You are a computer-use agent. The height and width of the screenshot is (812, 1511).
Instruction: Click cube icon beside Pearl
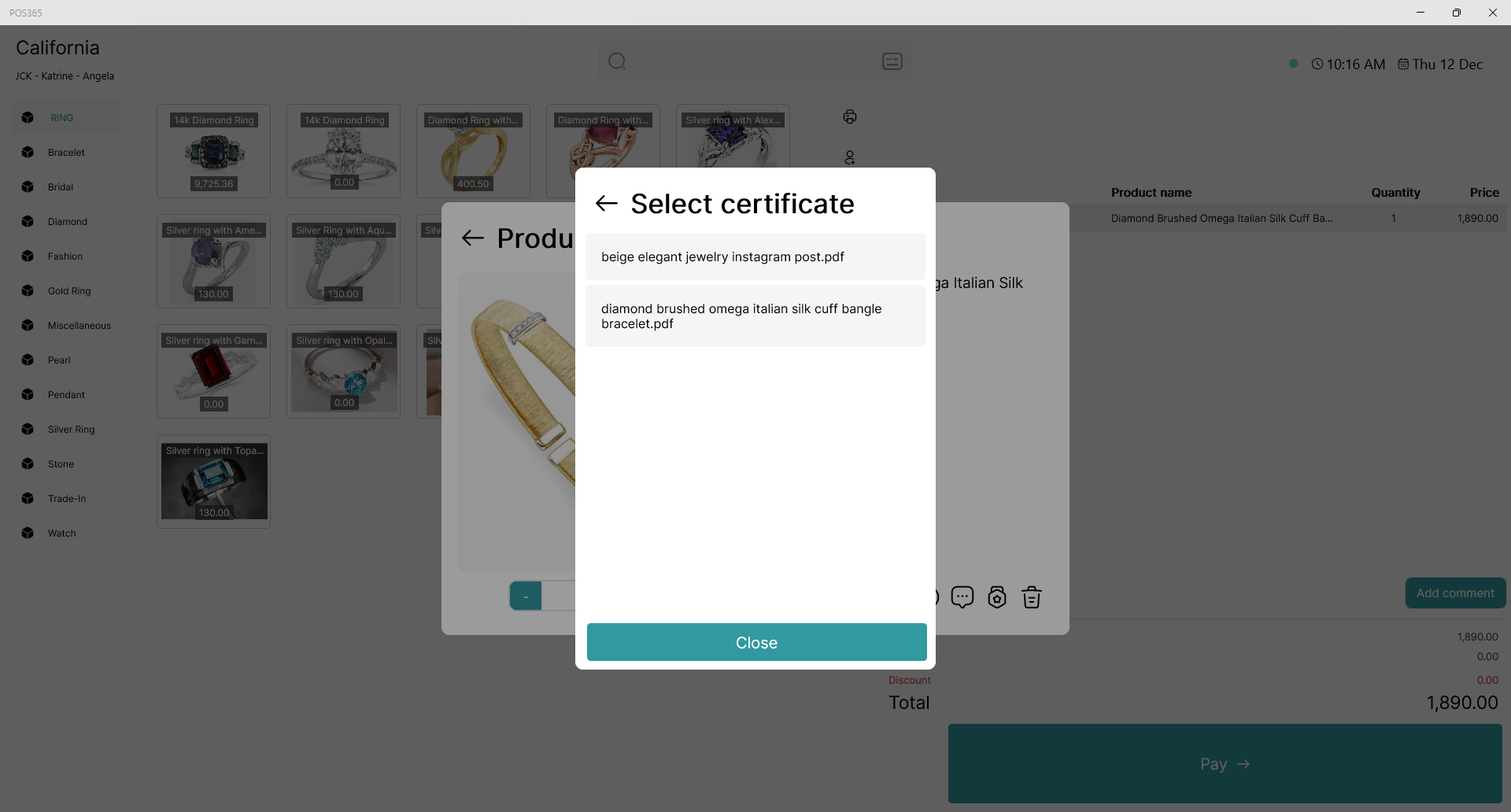pyautogui.click(x=28, y=360)
